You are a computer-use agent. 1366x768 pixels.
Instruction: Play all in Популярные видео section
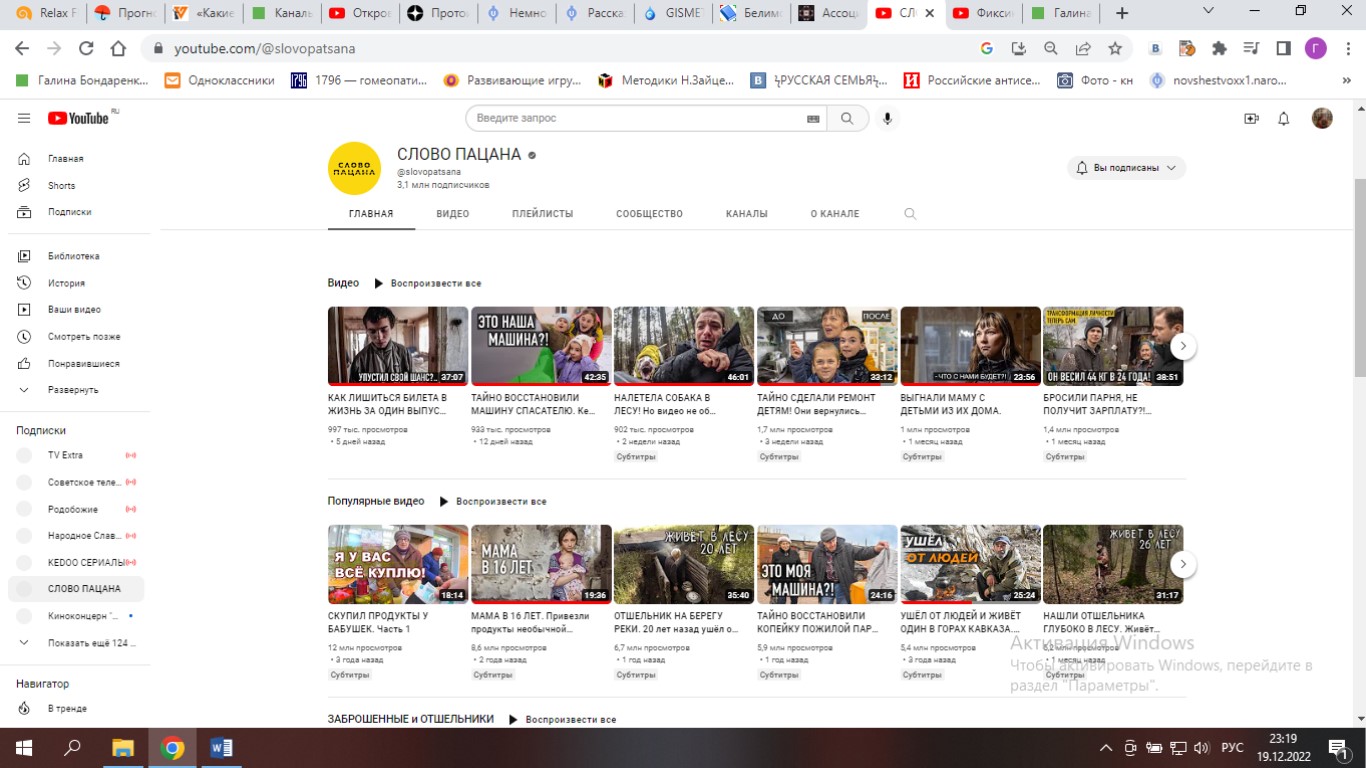493,502
